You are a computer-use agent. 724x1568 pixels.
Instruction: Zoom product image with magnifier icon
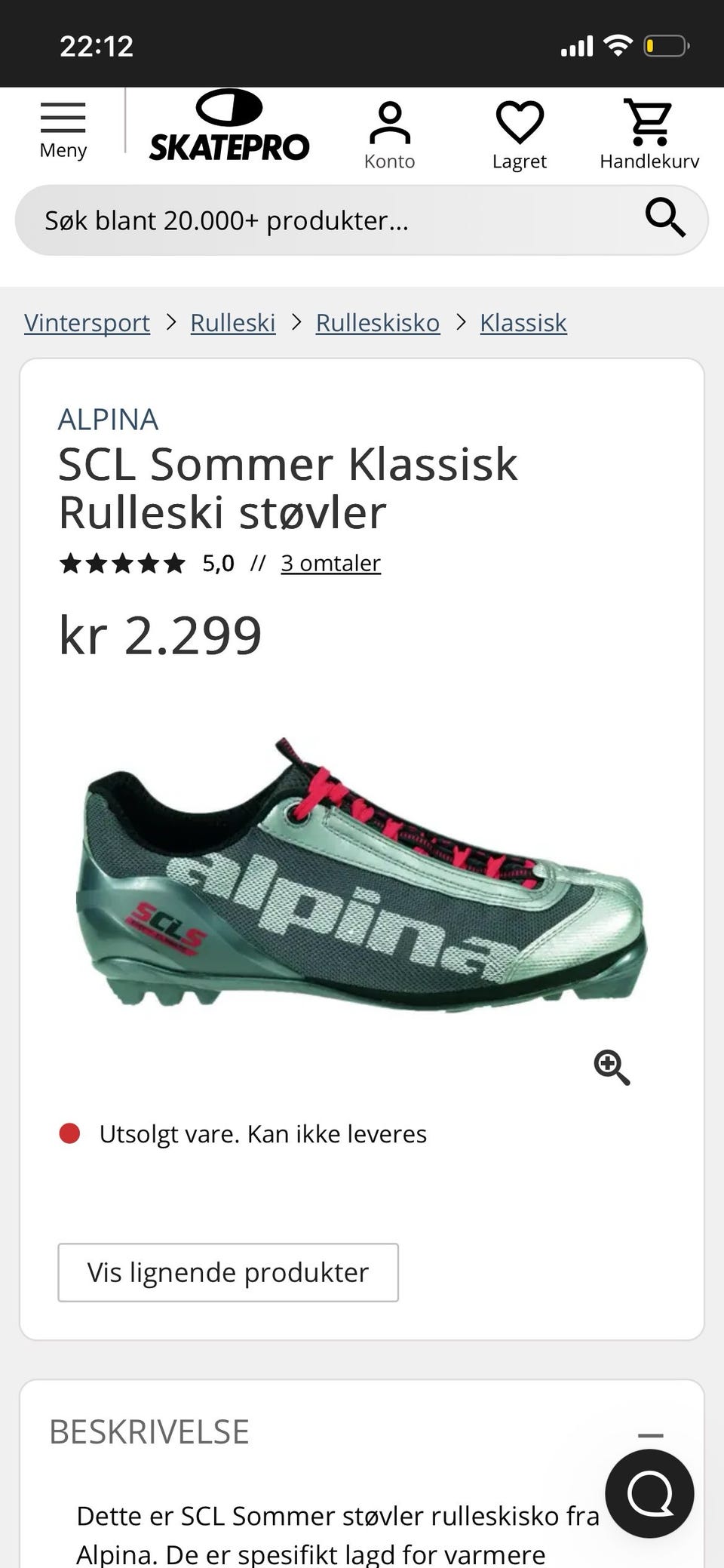(612, 1067)
